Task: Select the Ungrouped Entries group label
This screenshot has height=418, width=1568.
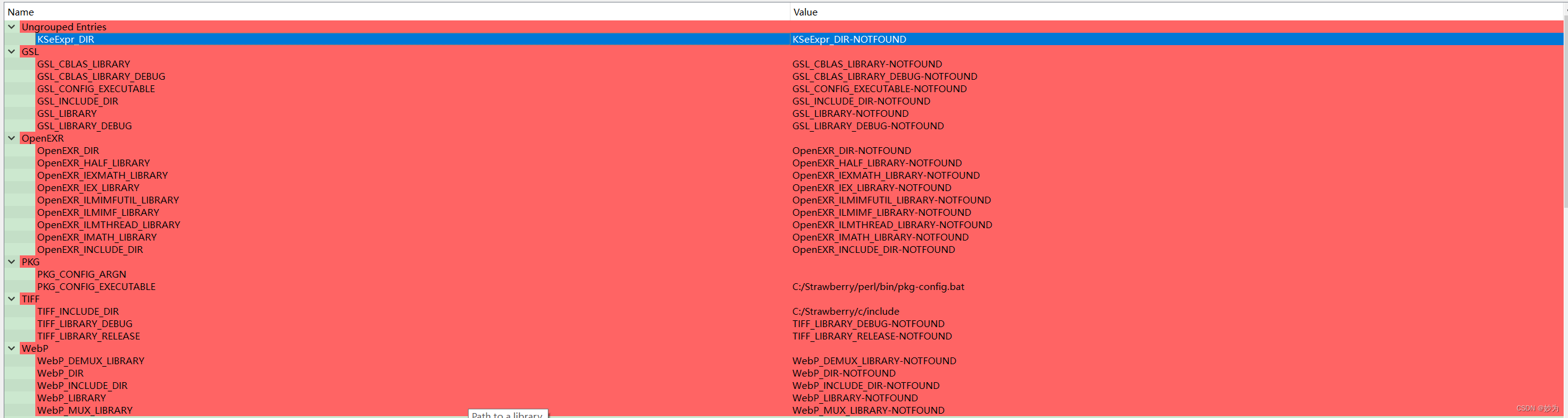Action: (64, 27)
